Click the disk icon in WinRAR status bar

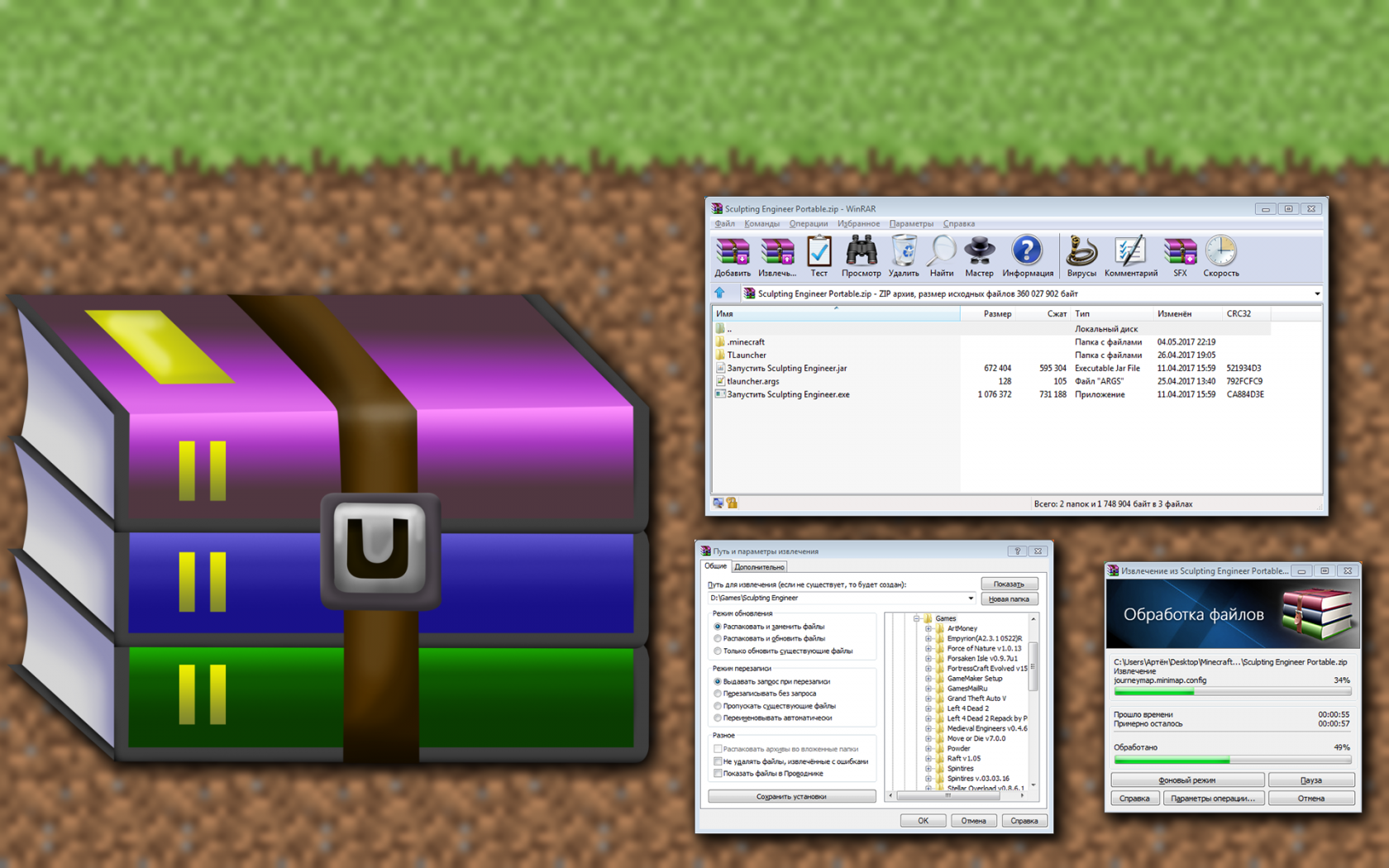(718, 503)
